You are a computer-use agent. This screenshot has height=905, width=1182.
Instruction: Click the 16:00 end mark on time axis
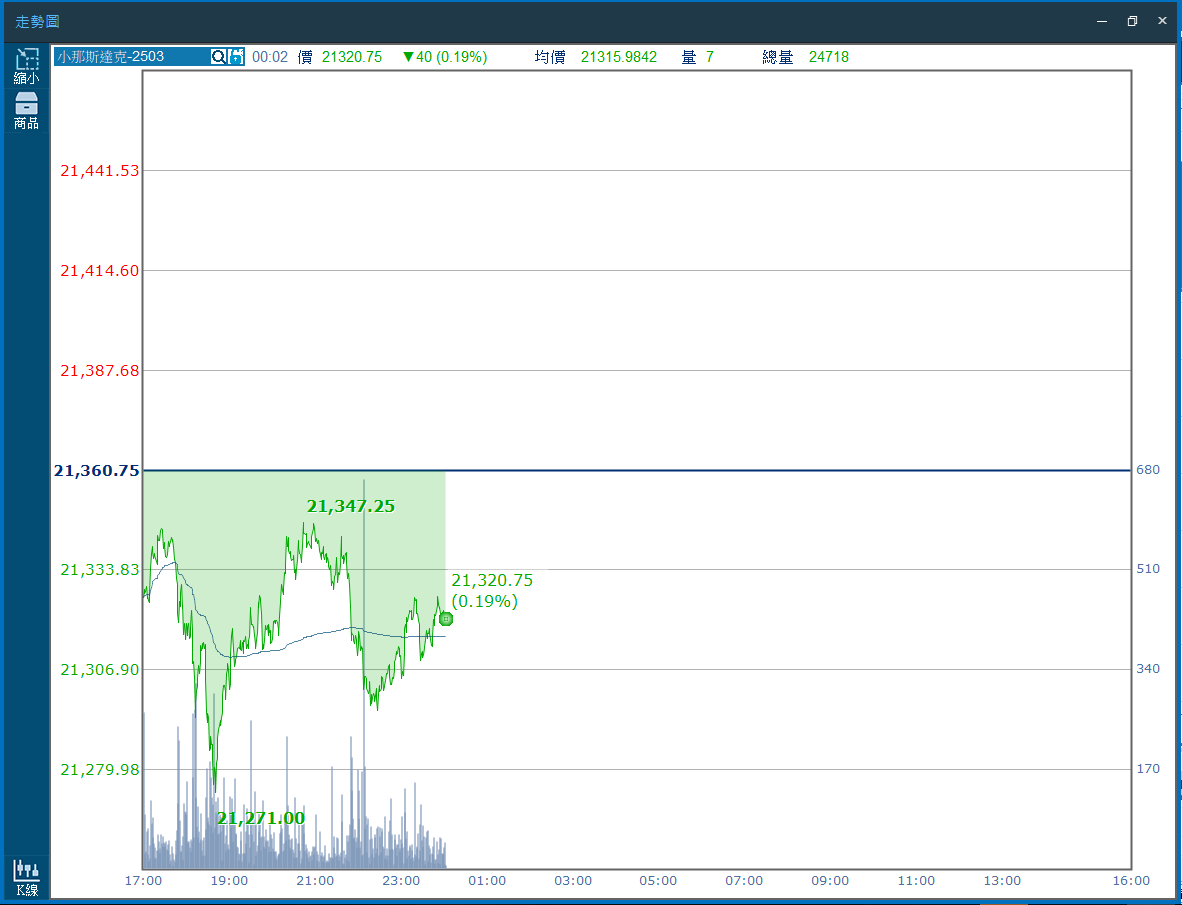click(1131, 881)
